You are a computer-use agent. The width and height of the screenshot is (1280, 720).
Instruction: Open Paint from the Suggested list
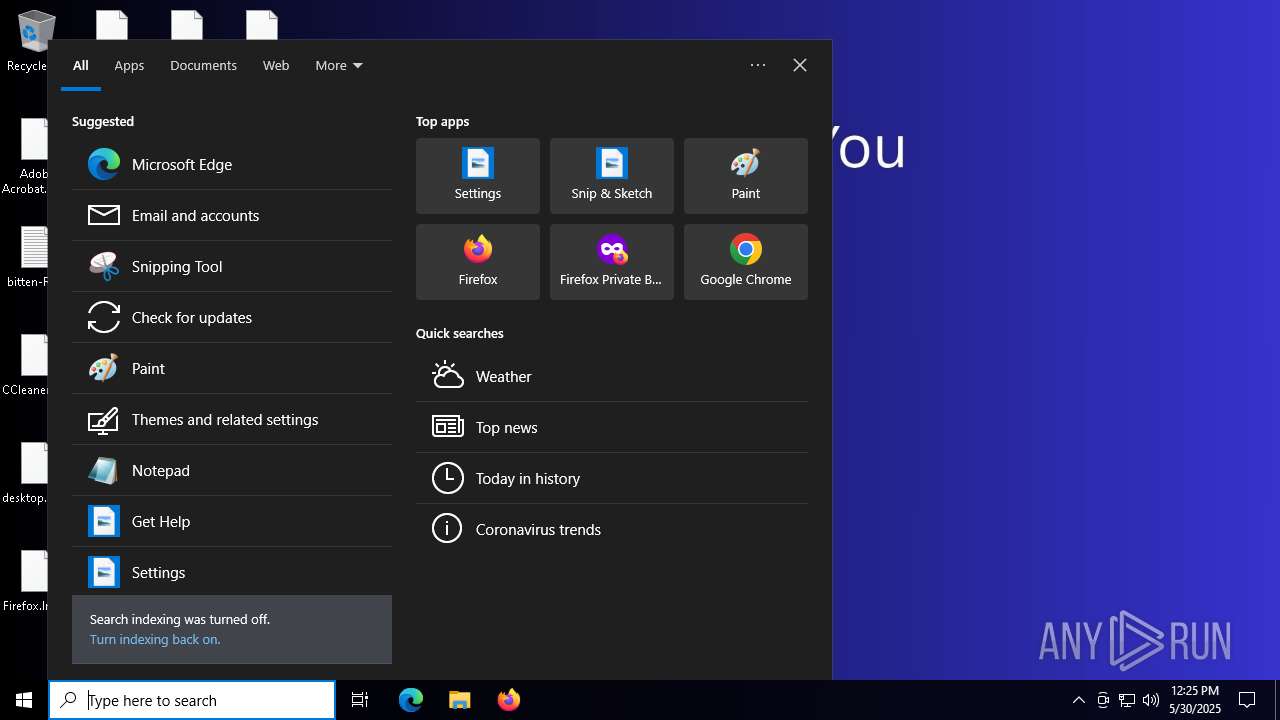[x=232, y=368]
